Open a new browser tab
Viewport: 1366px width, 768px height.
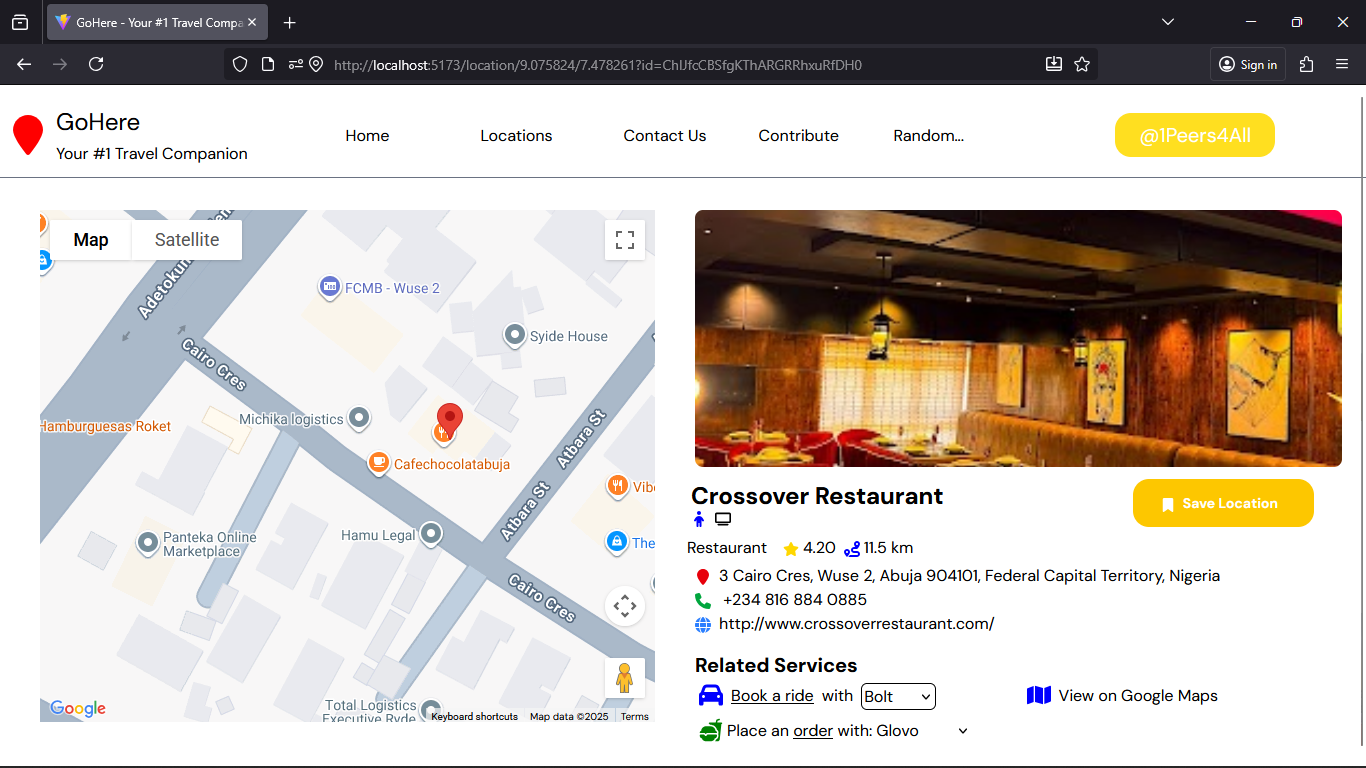289,22
